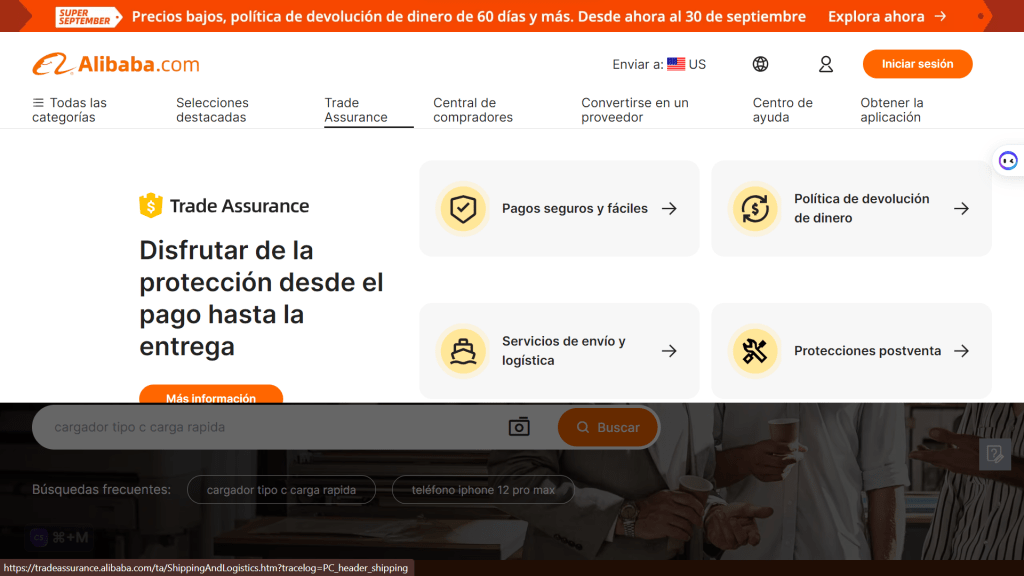Open Central de compradores menu
The width and height of the screenshot is (1024, 576).
point(473,110)
